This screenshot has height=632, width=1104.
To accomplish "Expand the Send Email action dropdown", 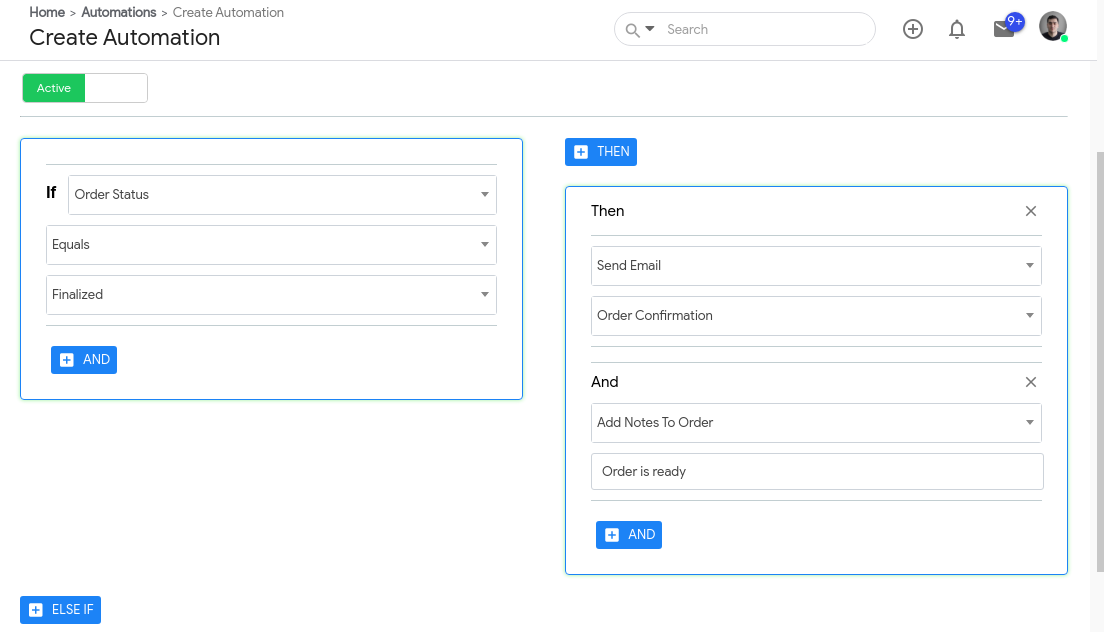I will [816, 266].
